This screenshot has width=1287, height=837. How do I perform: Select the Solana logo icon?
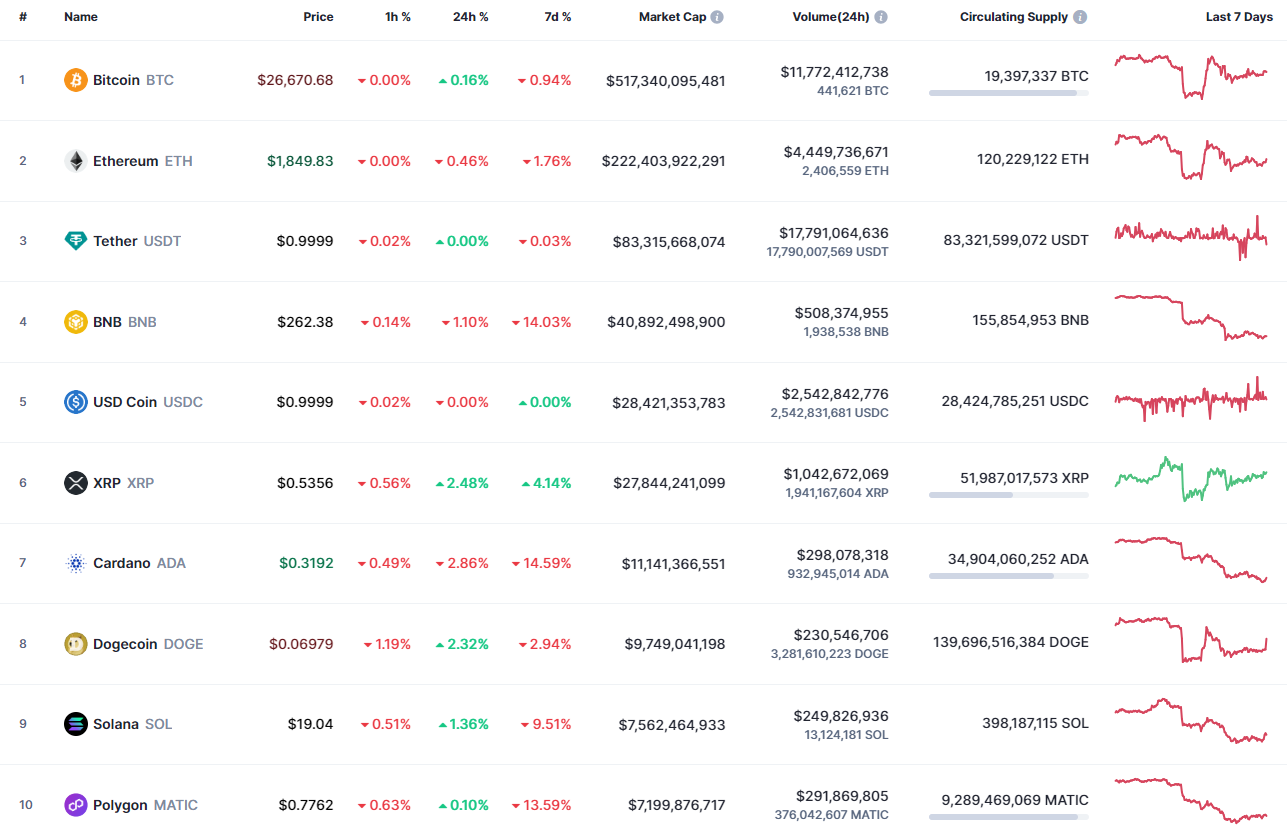[75, 724]
